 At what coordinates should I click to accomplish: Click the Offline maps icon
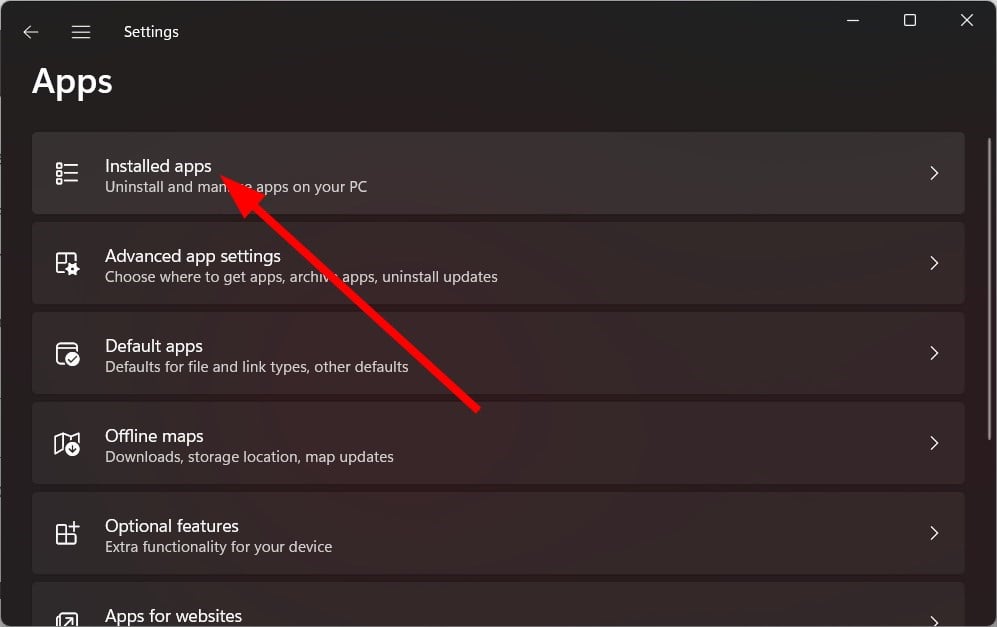click(67, 443)
